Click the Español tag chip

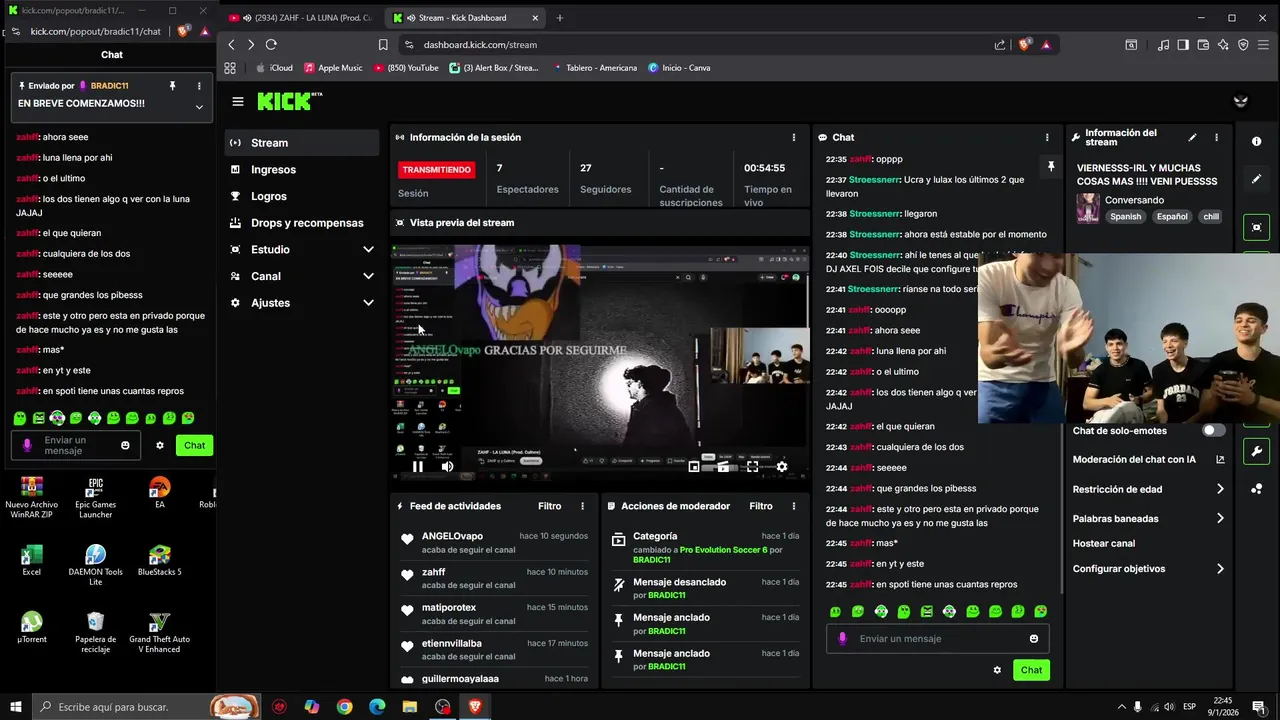(1172, 217)
